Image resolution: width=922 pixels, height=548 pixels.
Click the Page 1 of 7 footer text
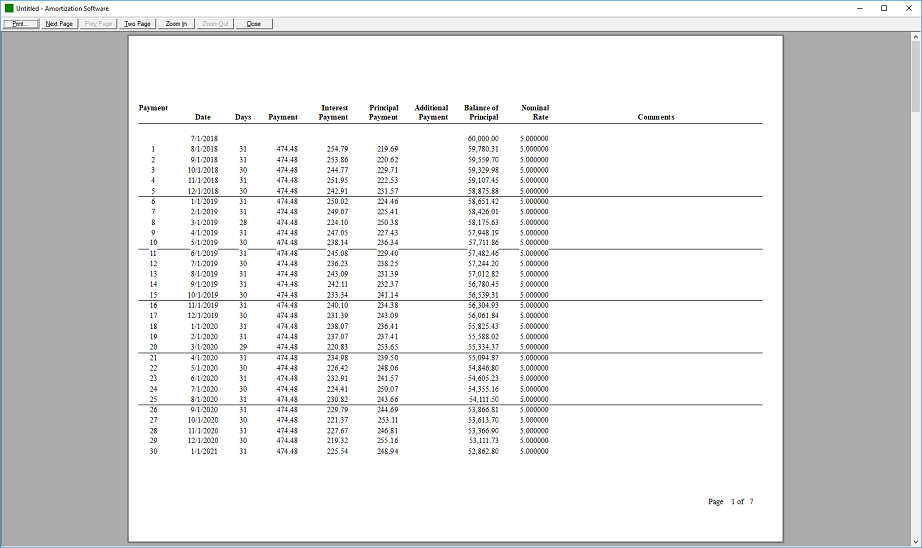(730, 501)
